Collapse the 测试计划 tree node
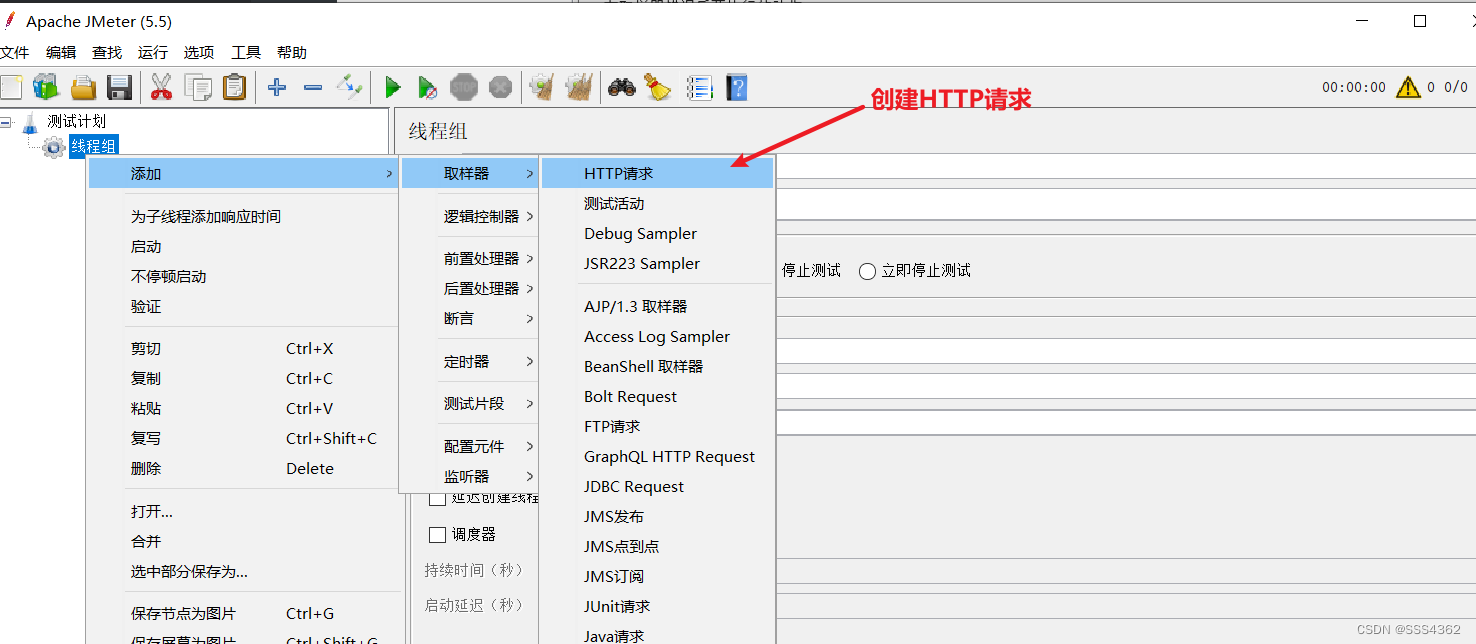The width and height of the screenshot is (1476, 644). click(x=6, y=122)
